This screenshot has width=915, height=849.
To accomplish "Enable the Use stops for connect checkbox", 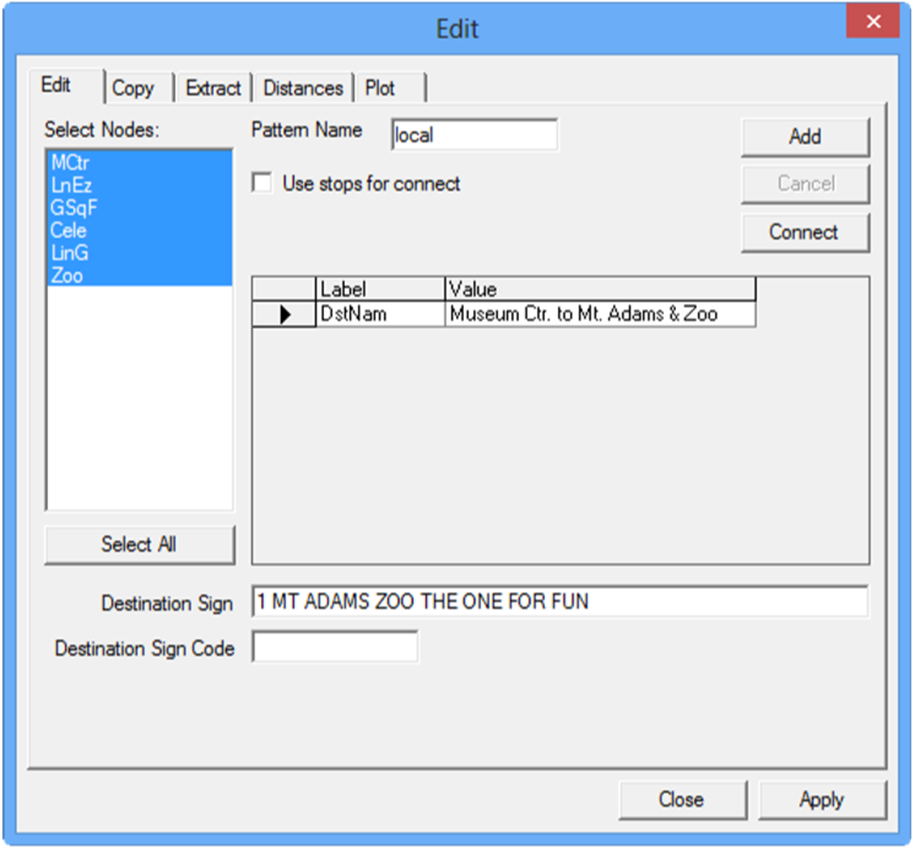I will click(x=262, y=183).
